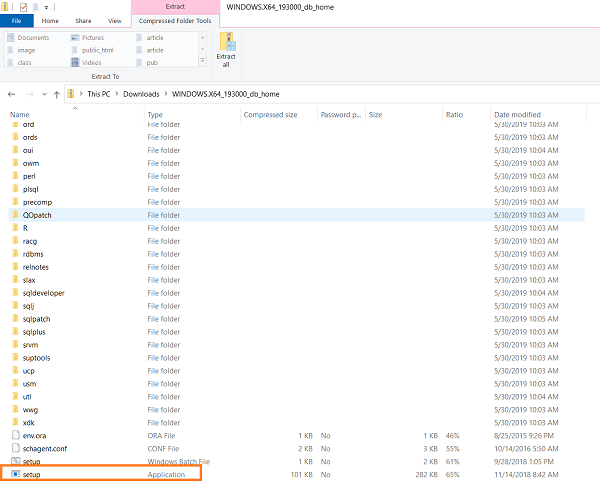Sort by Compressed size column header
The width and height of the screenshot is (600, 482).
pos(279,114)
